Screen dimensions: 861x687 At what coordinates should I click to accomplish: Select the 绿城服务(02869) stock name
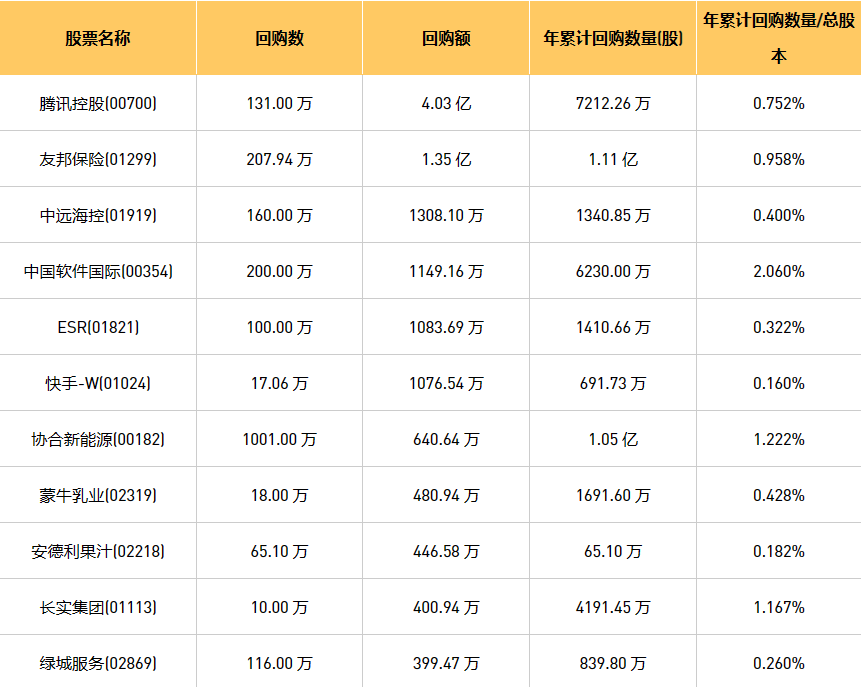click(98, 663)
